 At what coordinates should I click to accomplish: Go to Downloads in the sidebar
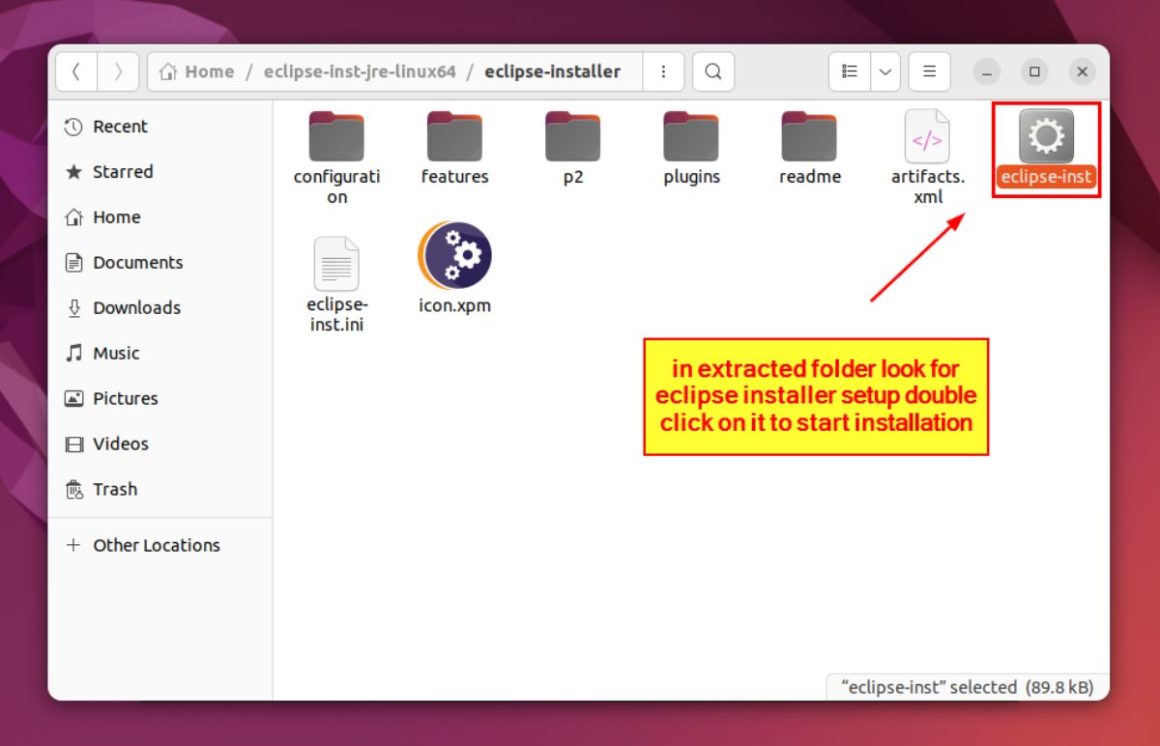pos(137,308)
